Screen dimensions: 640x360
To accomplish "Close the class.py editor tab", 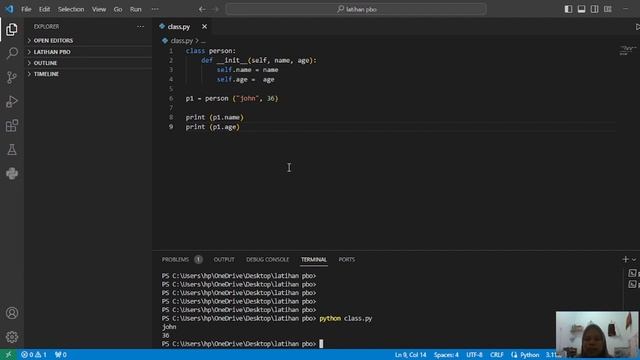I will pos(204,27).
